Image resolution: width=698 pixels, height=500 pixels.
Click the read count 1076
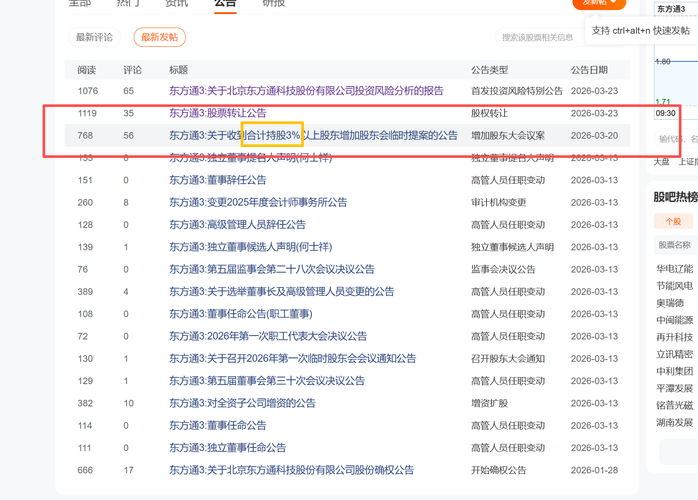coord(88,91)
